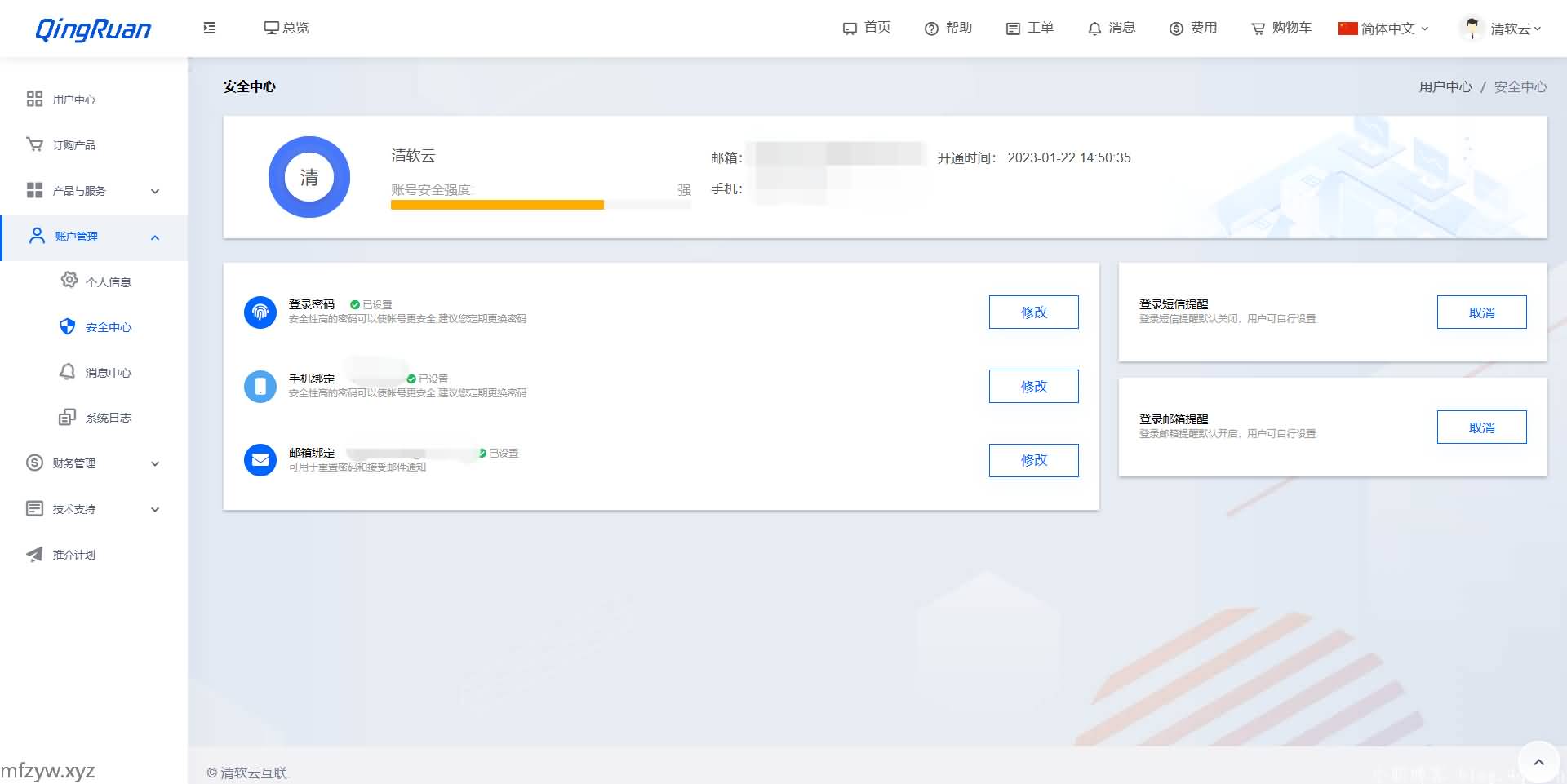Go to 系统日志 in the sidebar
Image resolution: width=1567 pixels, height=784 pixels.
108,418
